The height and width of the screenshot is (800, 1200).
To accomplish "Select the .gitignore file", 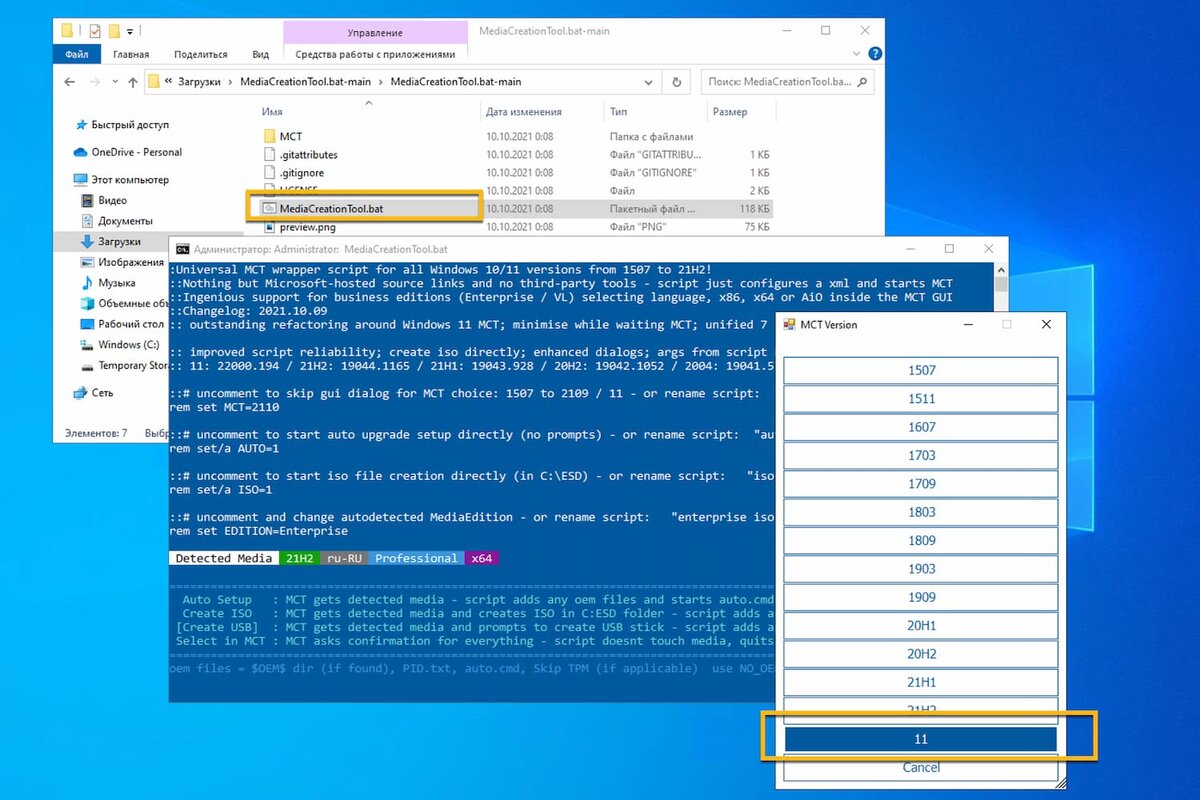I will 302,173.
